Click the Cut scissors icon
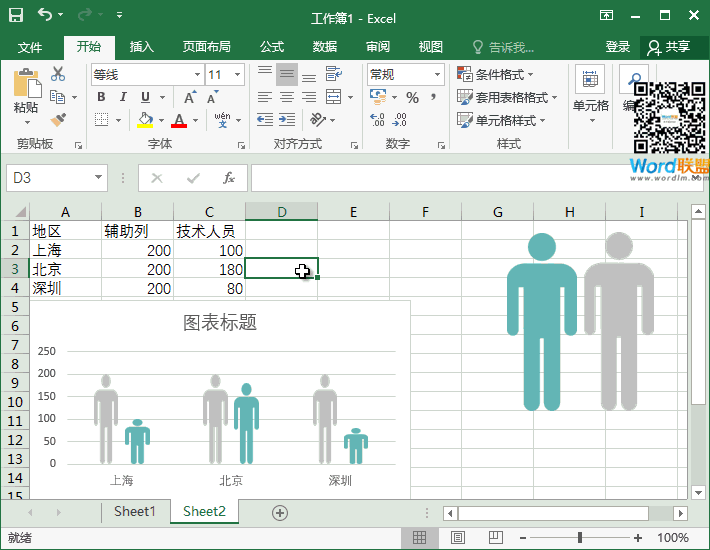Image resolution: width=710 pixels, height=550 pixels. point(57,74)
